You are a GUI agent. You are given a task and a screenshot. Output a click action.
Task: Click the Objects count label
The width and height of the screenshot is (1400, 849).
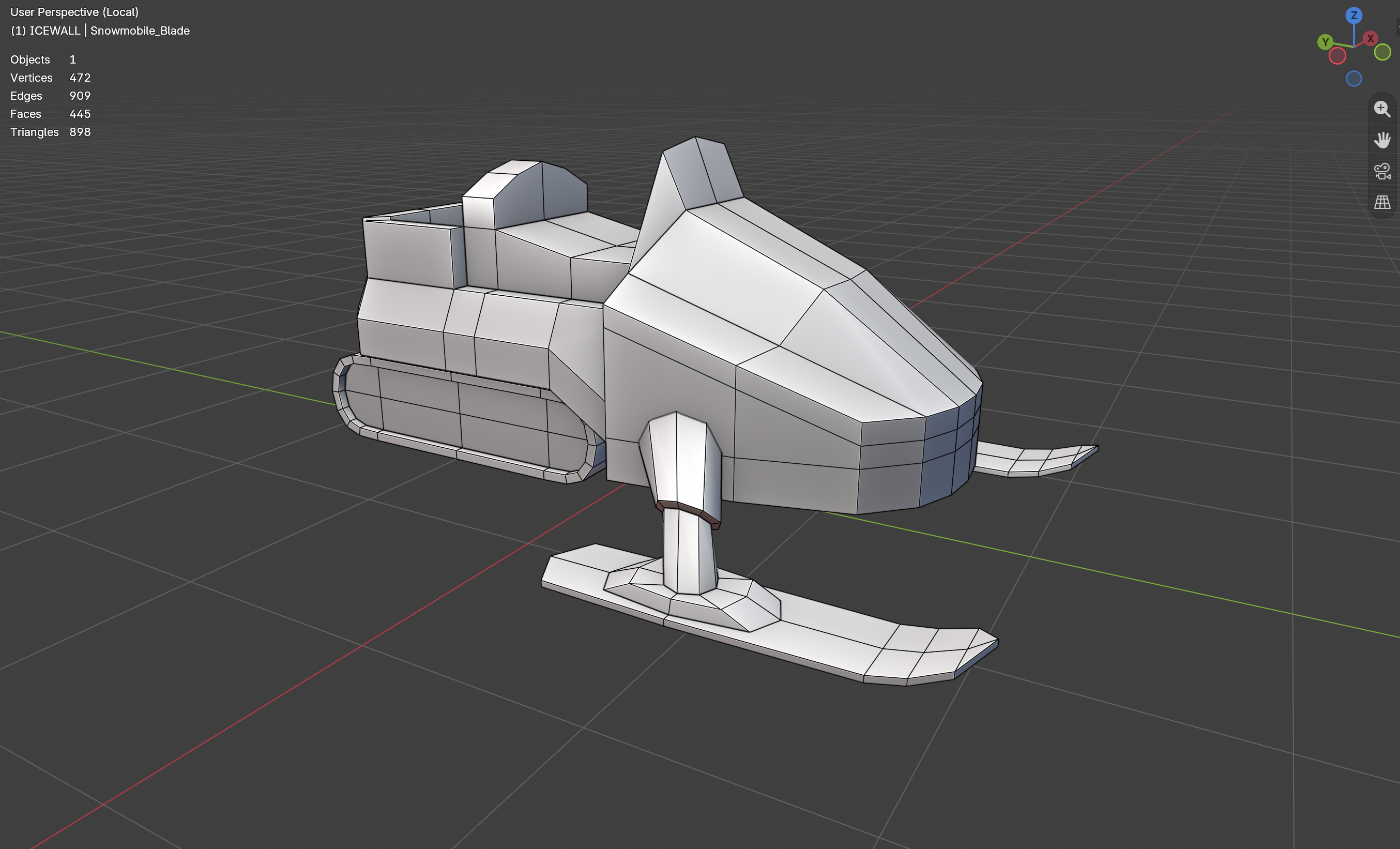[30, 59]
